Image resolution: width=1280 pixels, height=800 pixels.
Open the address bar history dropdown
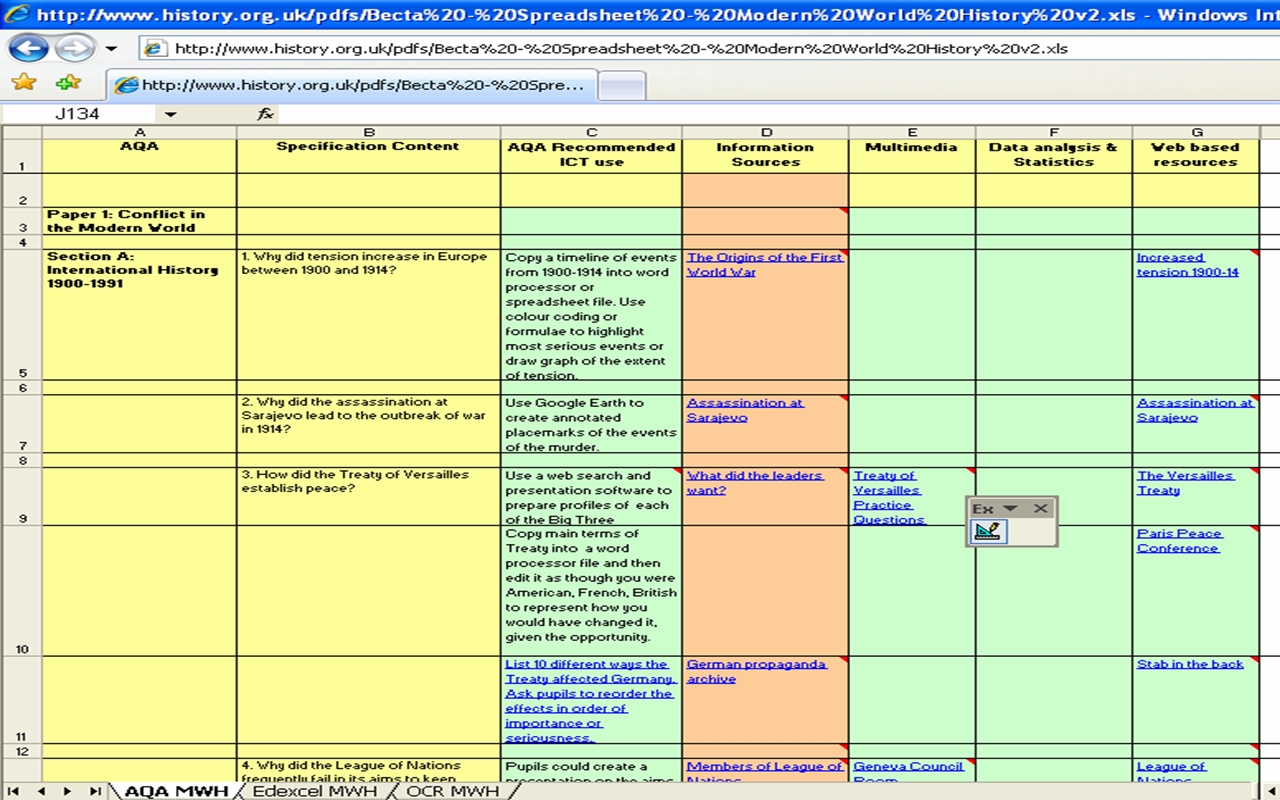pyautogui.click(x=110, y=47)
